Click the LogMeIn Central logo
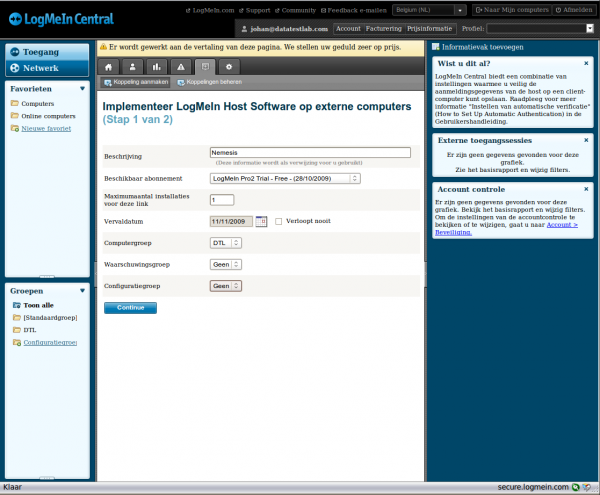Image resolution: width=600 pixels, height=495 pixels. point(61,19)
